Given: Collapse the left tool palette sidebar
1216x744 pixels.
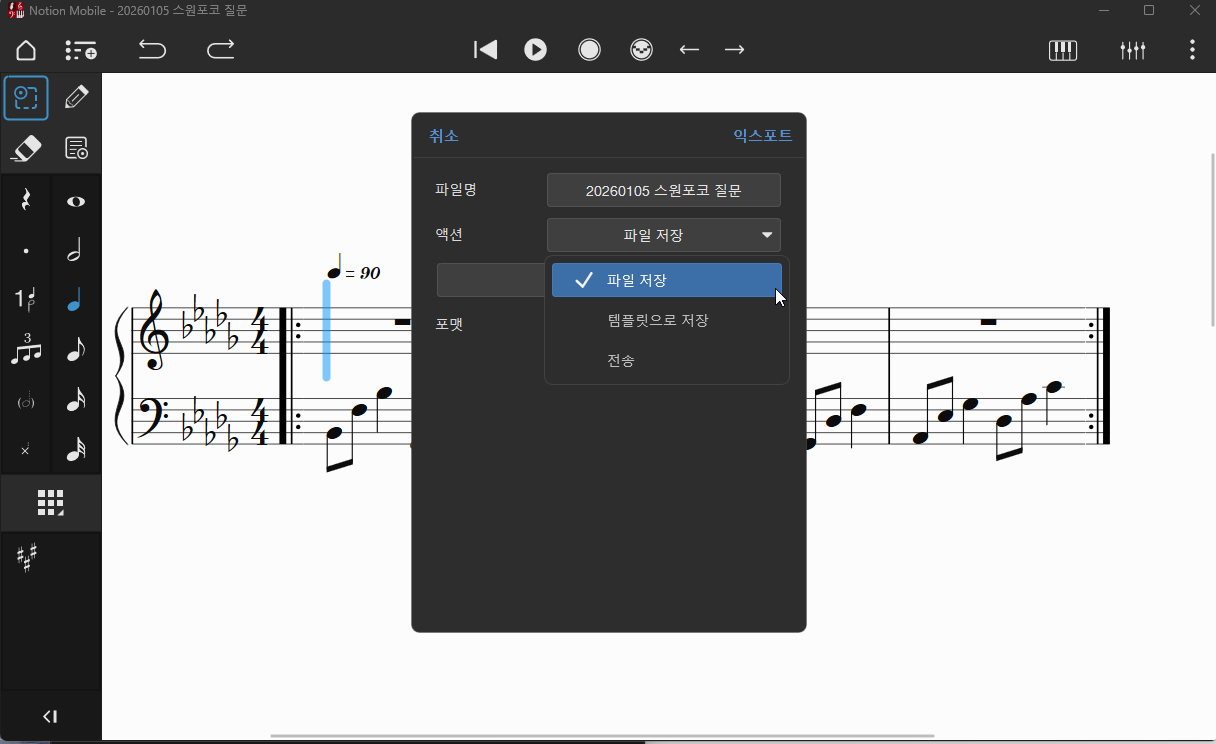Looking at the screenshot, I should coord(50,716).
